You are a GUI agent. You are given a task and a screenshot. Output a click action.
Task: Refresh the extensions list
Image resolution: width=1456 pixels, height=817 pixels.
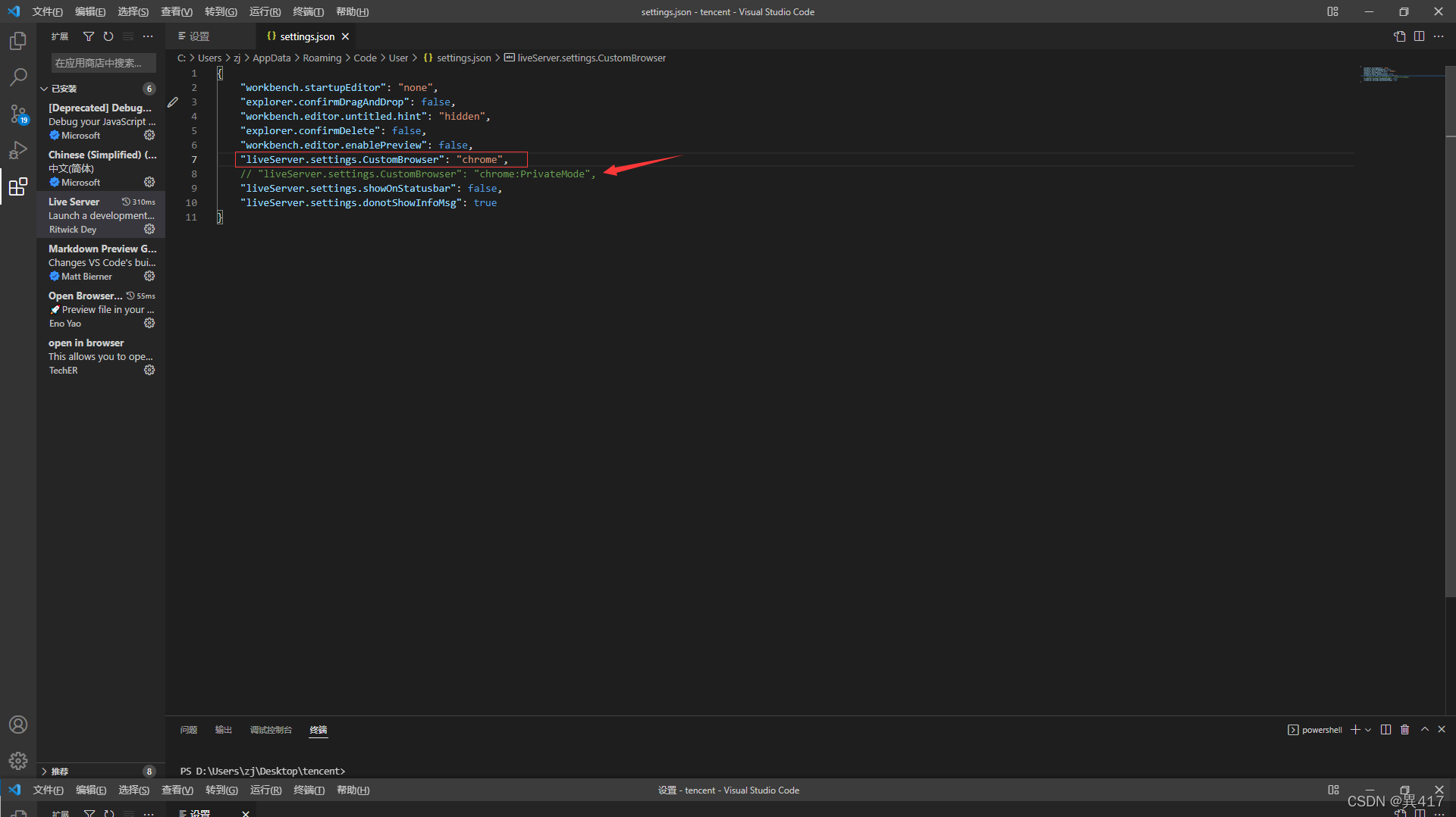[x=108, y=36]
